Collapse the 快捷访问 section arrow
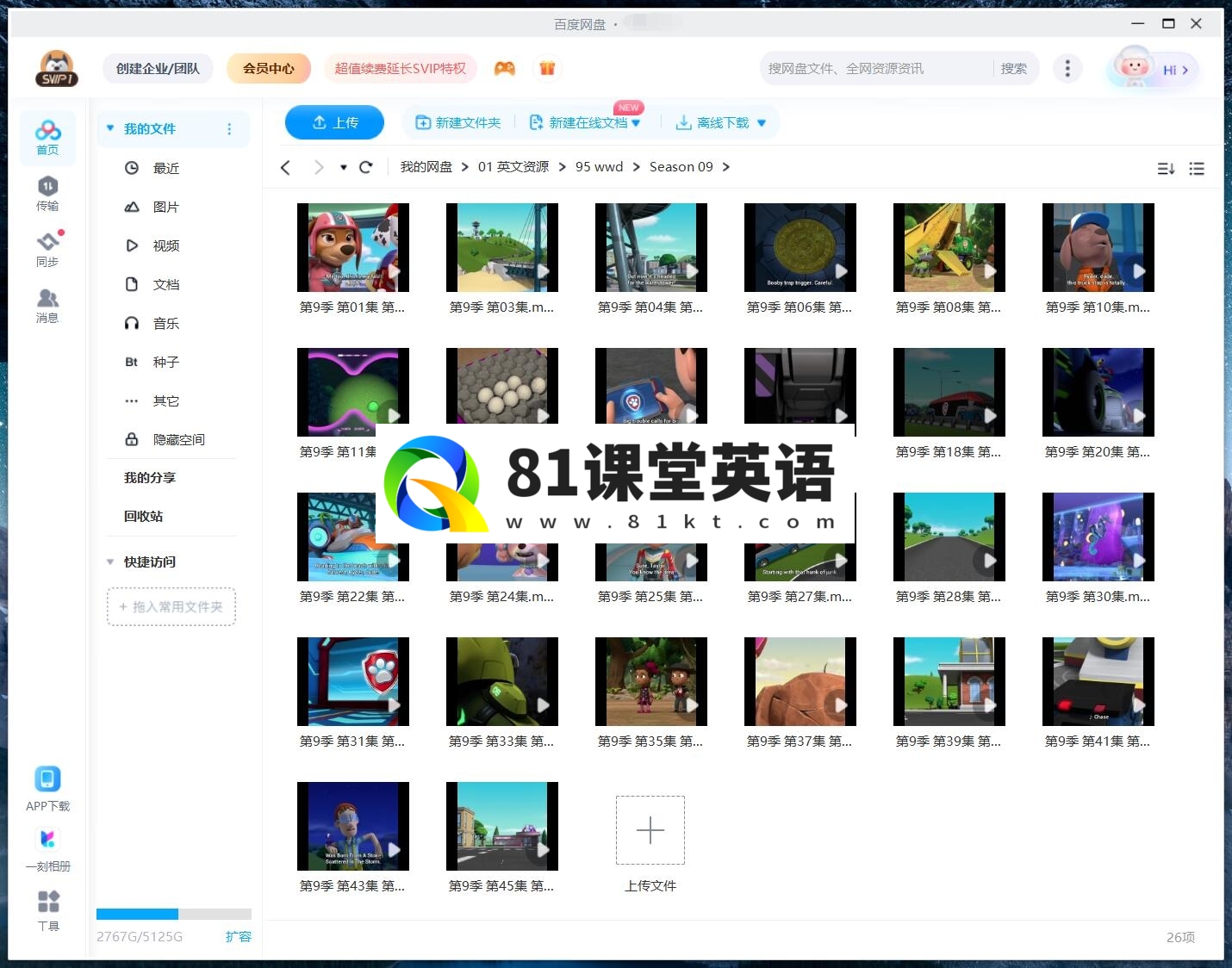Screen dimensions: 1232x968 point(110,562)
